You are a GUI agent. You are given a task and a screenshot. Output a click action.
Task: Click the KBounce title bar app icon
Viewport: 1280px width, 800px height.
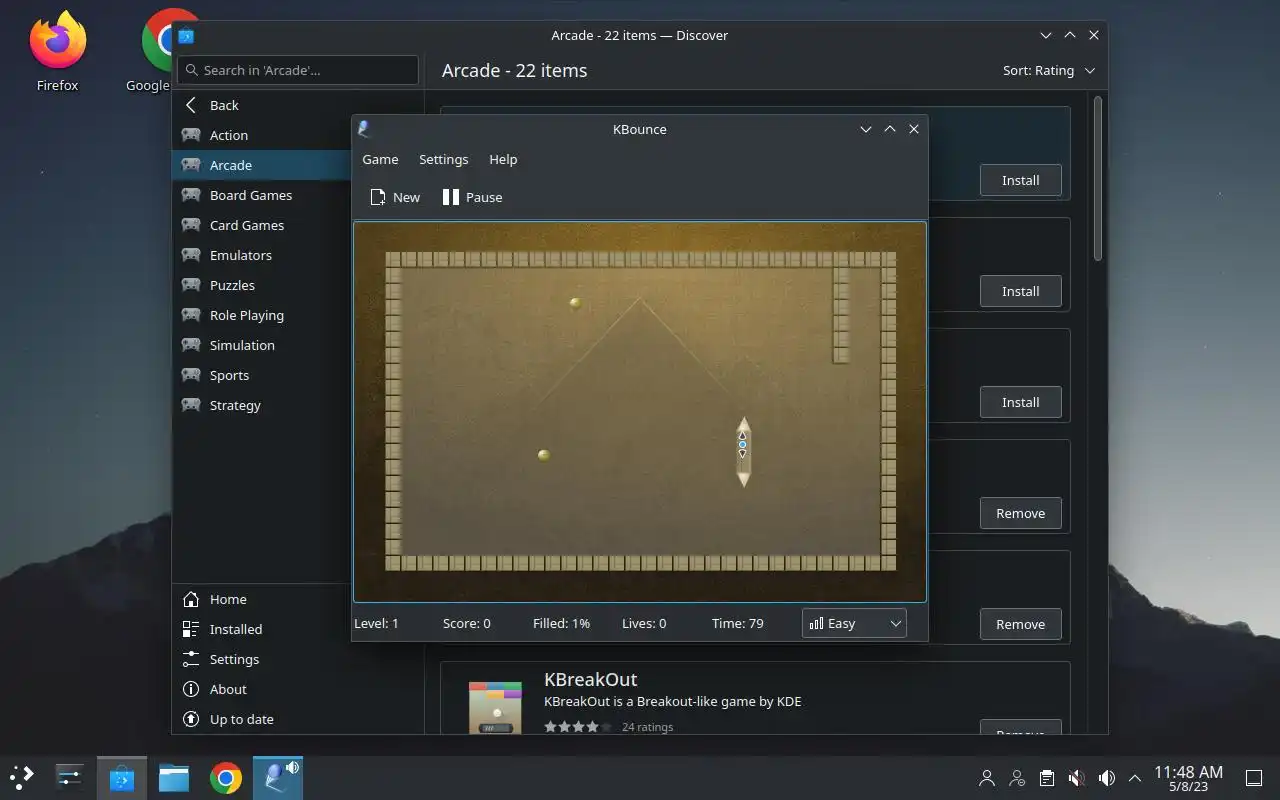click(364, 129)
